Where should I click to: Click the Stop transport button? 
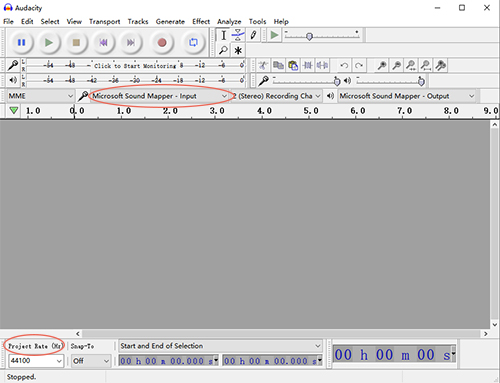[76, 43]
